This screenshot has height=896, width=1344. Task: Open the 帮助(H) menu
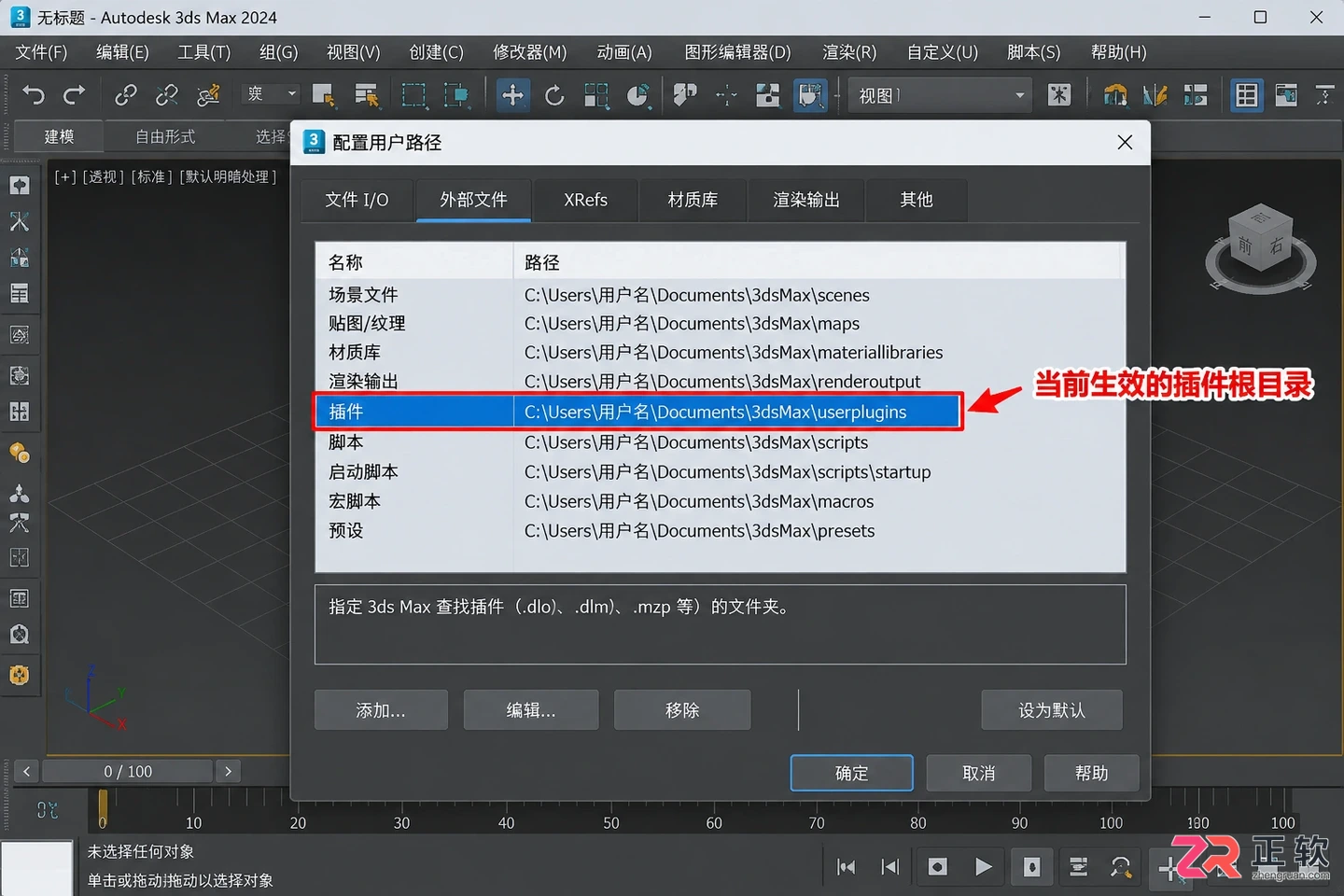(1118, 52)
